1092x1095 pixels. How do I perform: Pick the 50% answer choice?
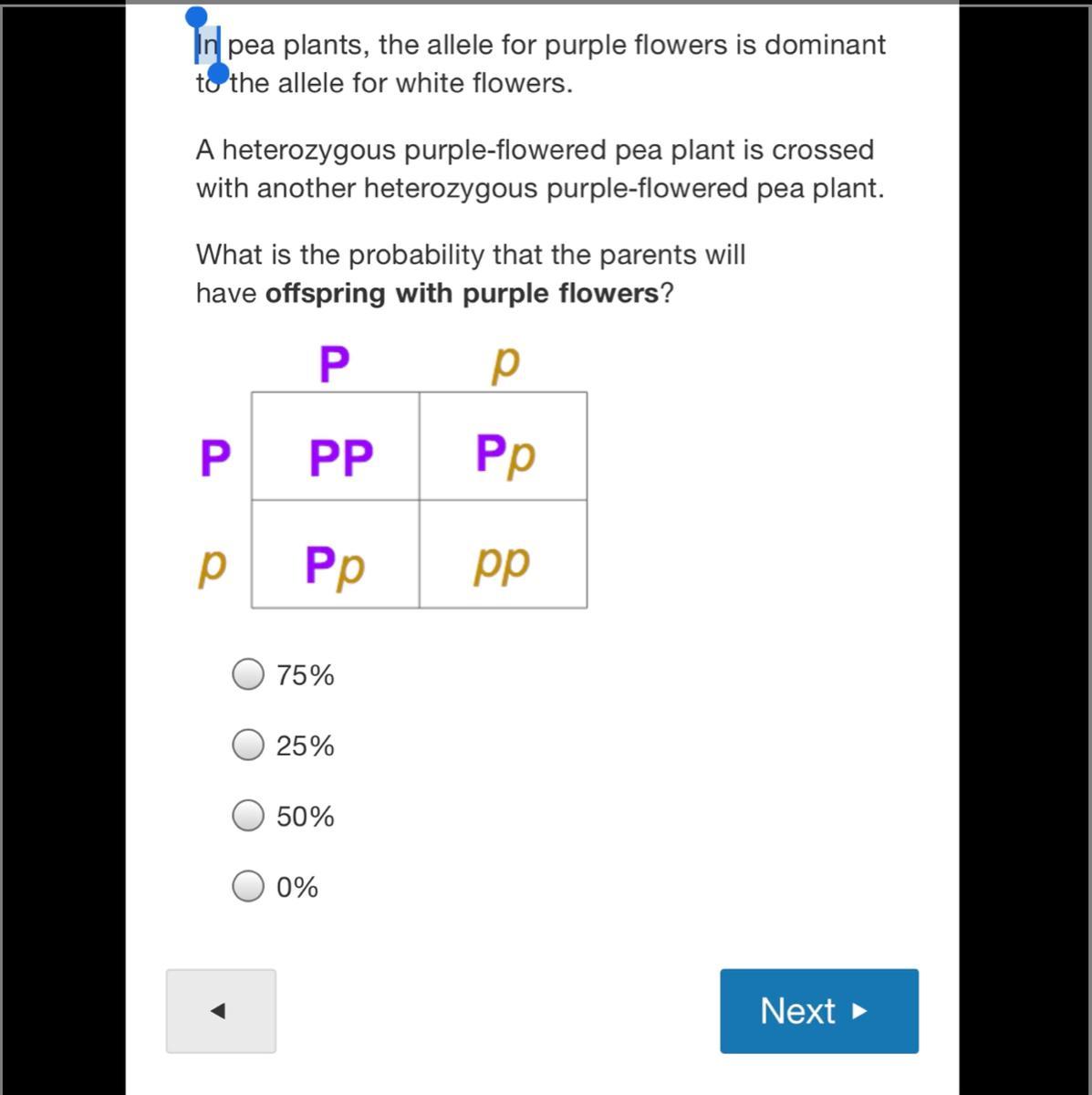[248, 815]
